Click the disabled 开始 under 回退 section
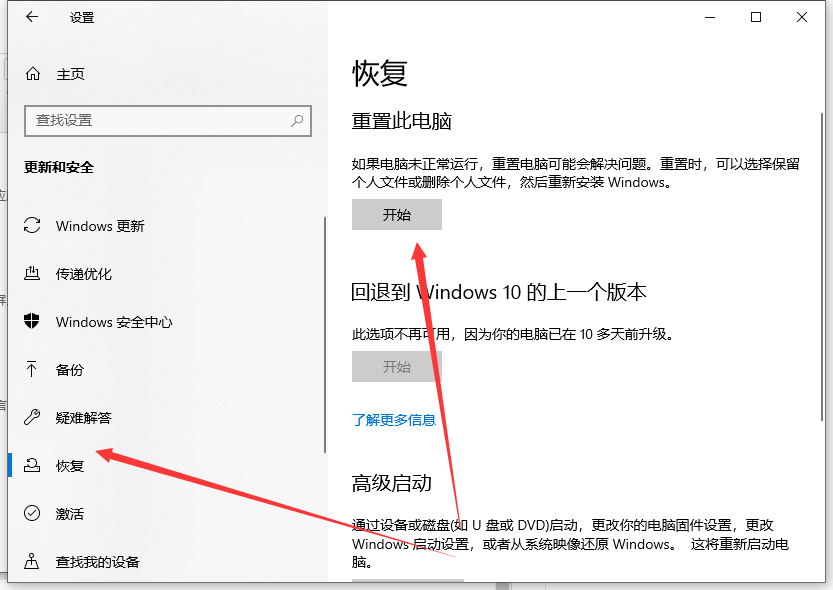Image resolution: width=833 pixels, height=590 pixels. coord(397,367)
